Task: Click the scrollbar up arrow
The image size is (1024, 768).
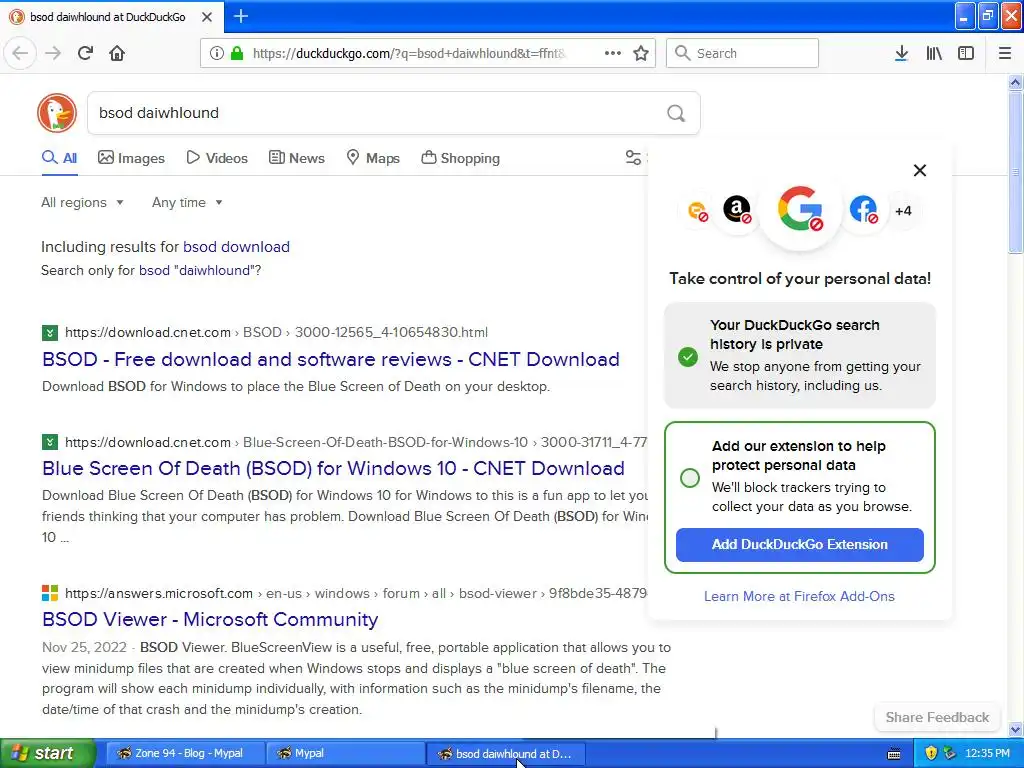Action: (x=1015, y=82)
